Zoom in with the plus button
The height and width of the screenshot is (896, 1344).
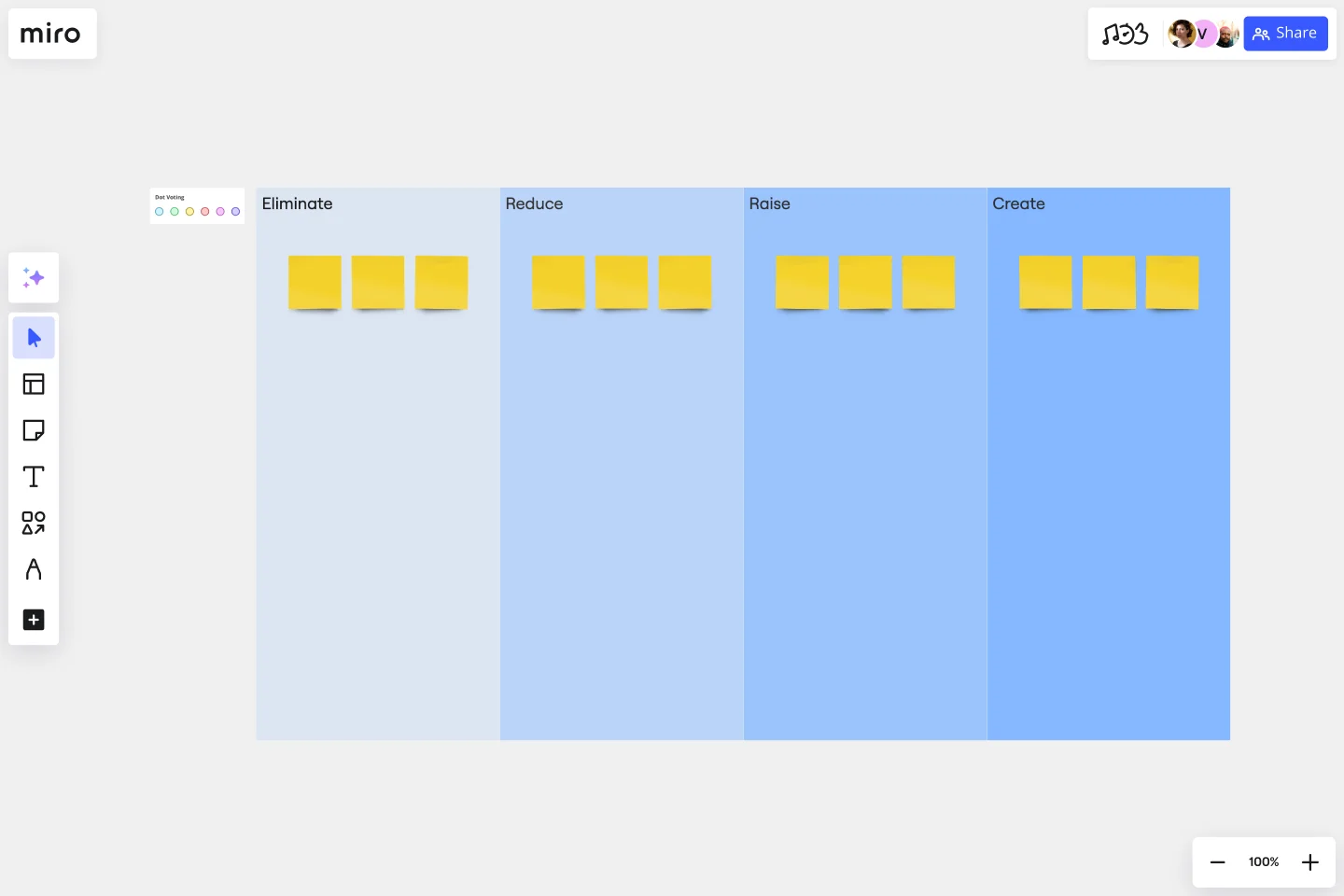click(x=1310, y=862)
